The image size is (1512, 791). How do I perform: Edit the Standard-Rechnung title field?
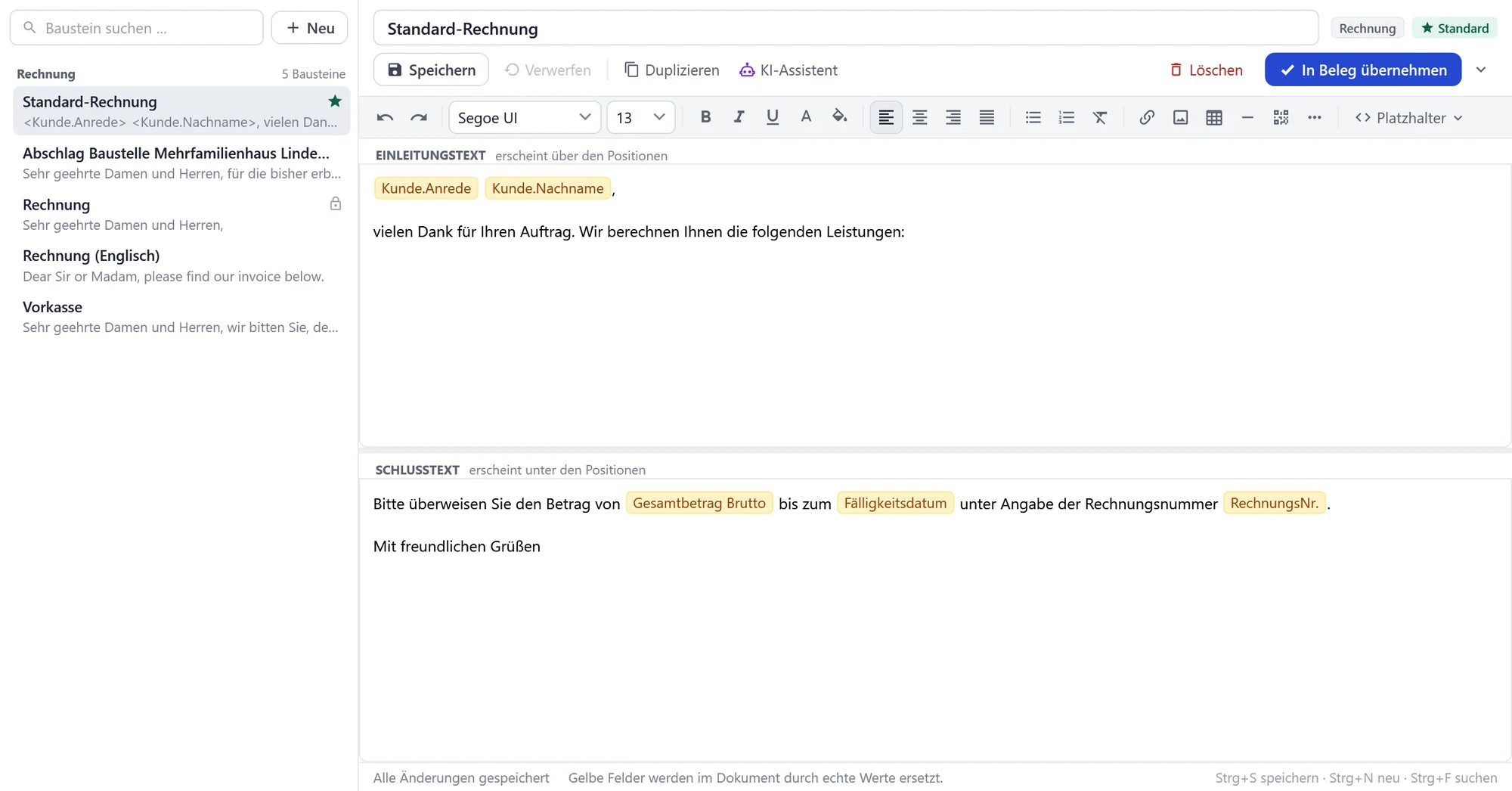[x=846, y=28]
